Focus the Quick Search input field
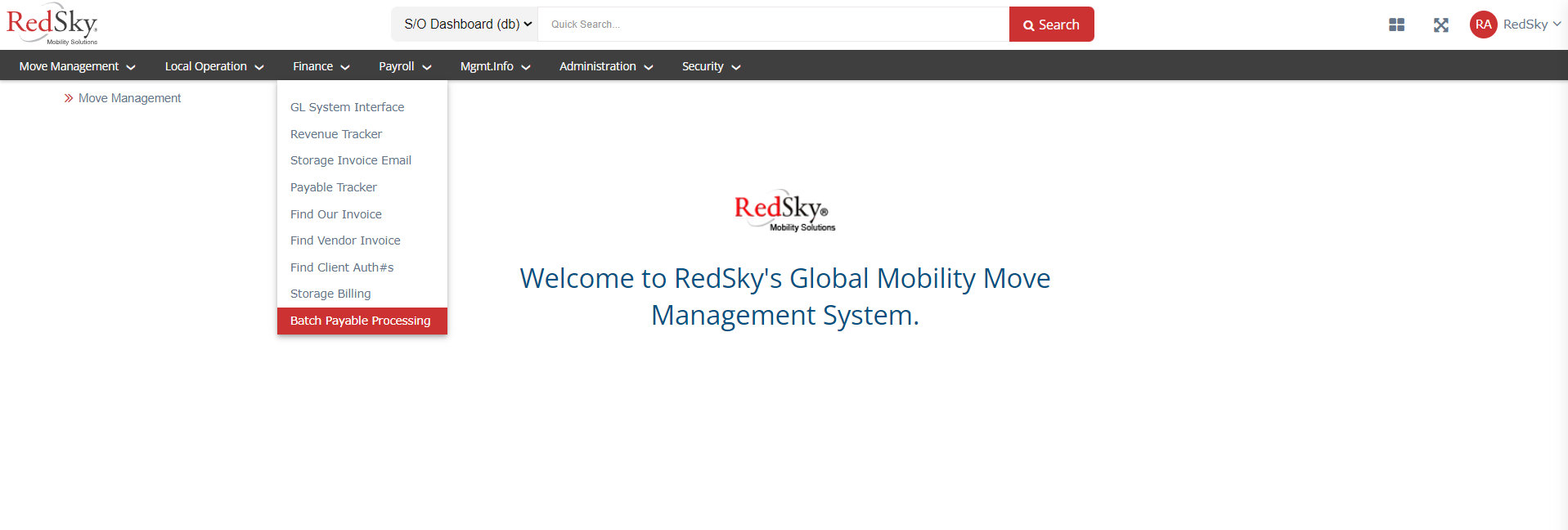The height and width of the screenshot is (530, 1568). [773, 25]
